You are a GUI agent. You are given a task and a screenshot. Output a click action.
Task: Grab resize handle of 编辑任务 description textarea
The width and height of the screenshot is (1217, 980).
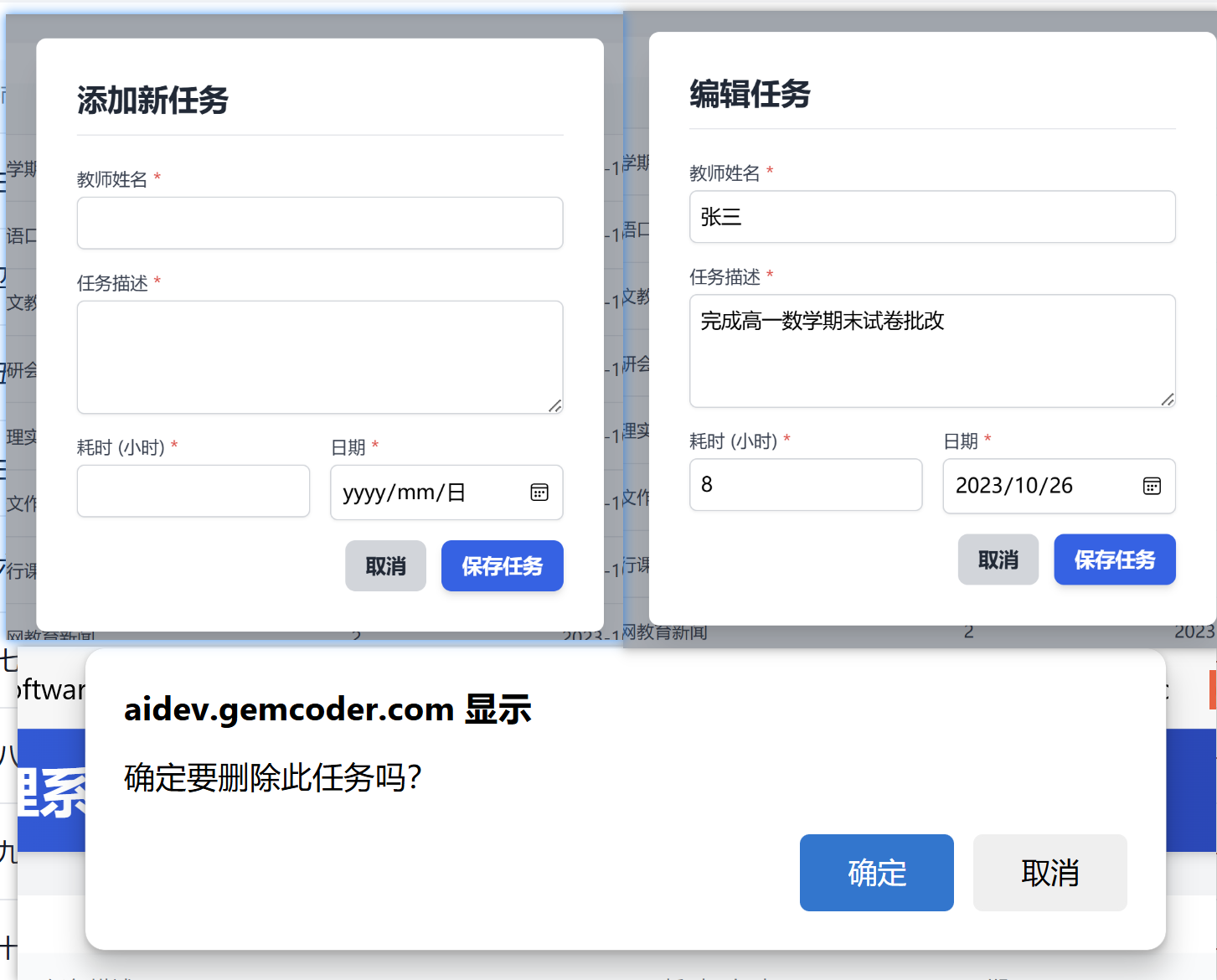coord(1168,400)
